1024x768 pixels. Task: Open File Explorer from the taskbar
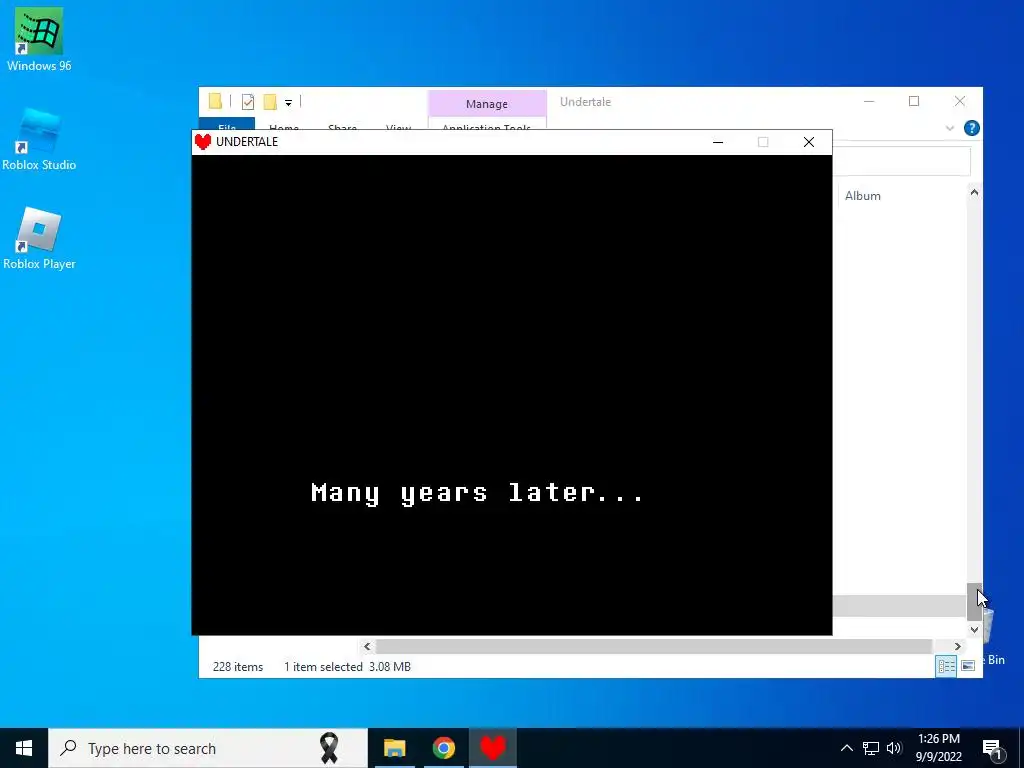coord(394,748)
